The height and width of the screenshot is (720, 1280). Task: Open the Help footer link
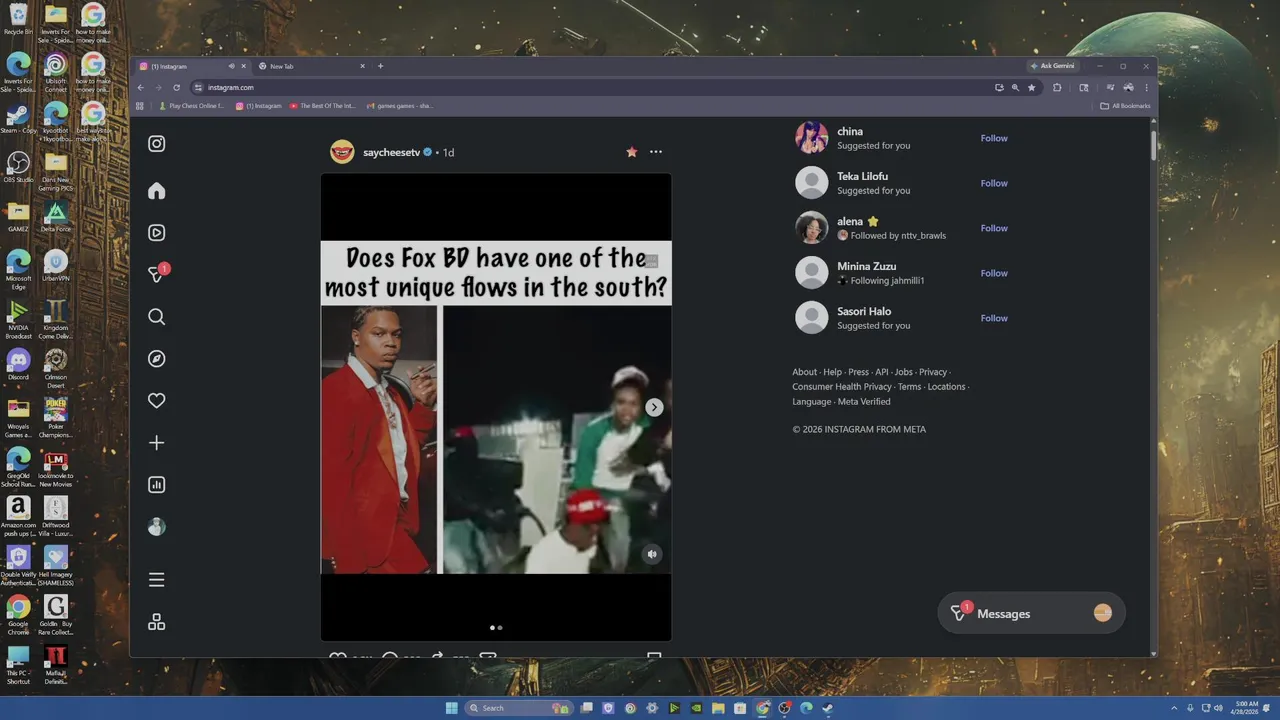[x=832, y=372]
